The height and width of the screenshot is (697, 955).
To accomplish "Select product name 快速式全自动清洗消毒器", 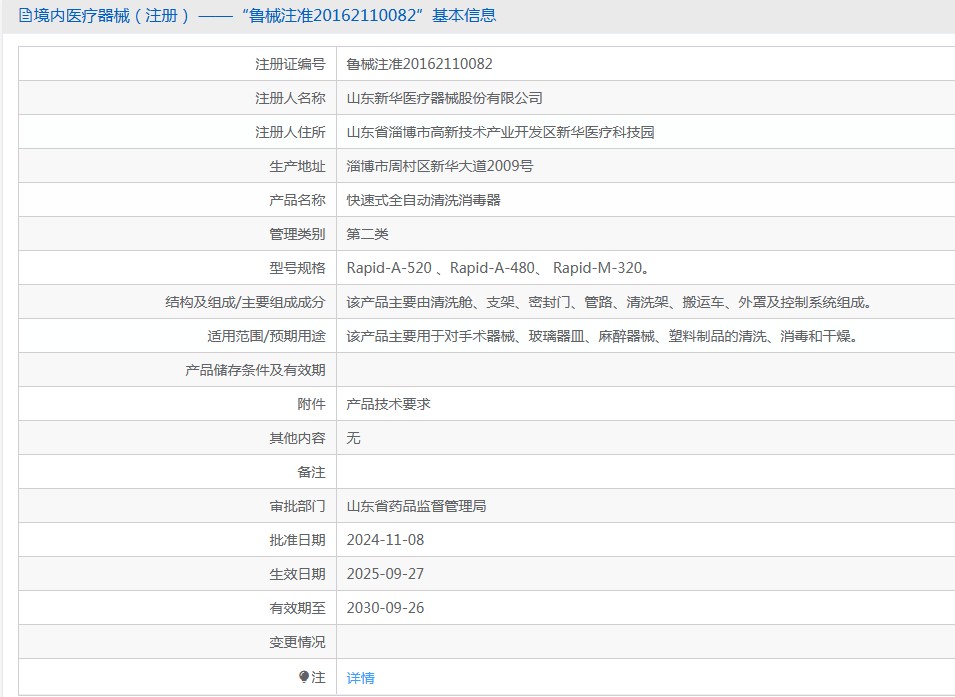I will click(x=423, y=200).
